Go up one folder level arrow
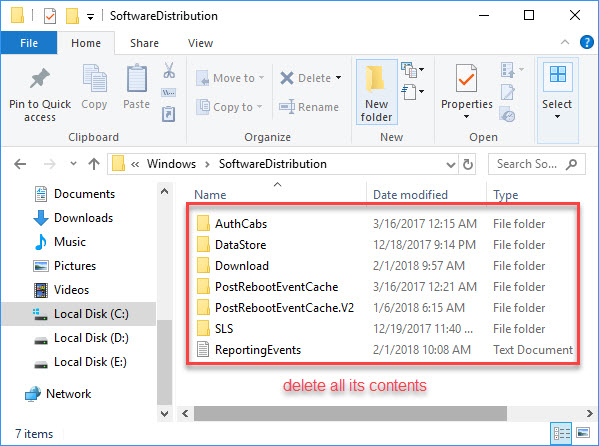599x446 pixels. (x=94, y=164)
